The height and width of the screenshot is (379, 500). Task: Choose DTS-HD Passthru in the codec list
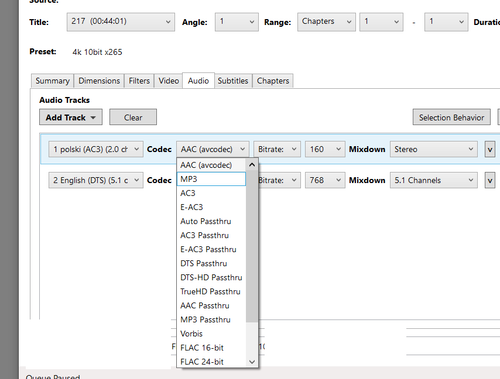[x=211, y=277]
